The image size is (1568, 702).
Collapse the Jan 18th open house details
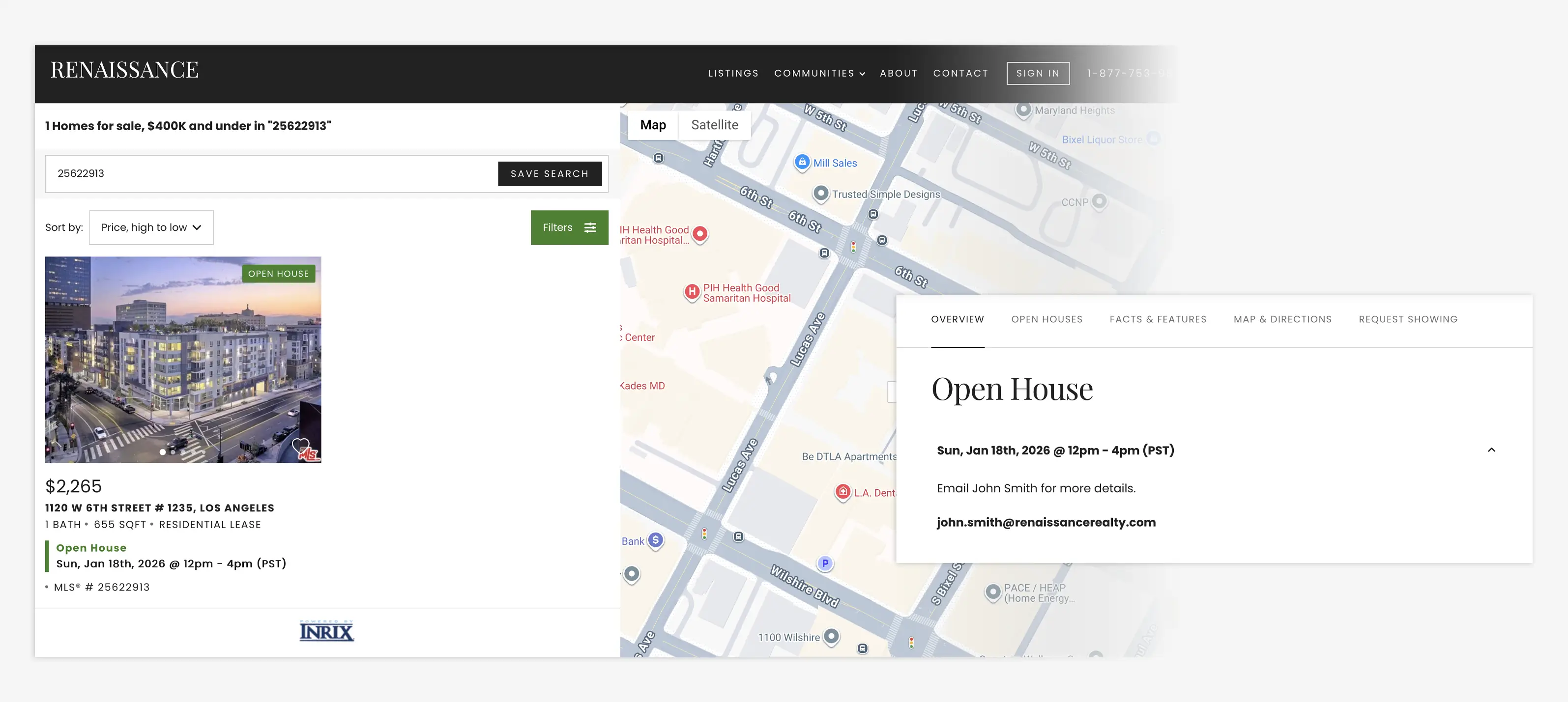(x=1491, y=449)
